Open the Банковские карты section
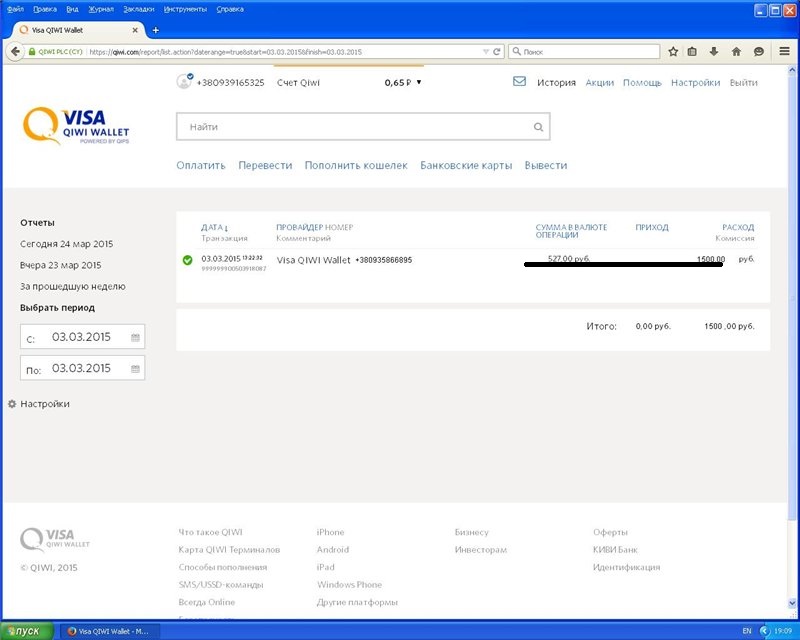Viewport: 800px width, 640px height. [x=466, y=165]
